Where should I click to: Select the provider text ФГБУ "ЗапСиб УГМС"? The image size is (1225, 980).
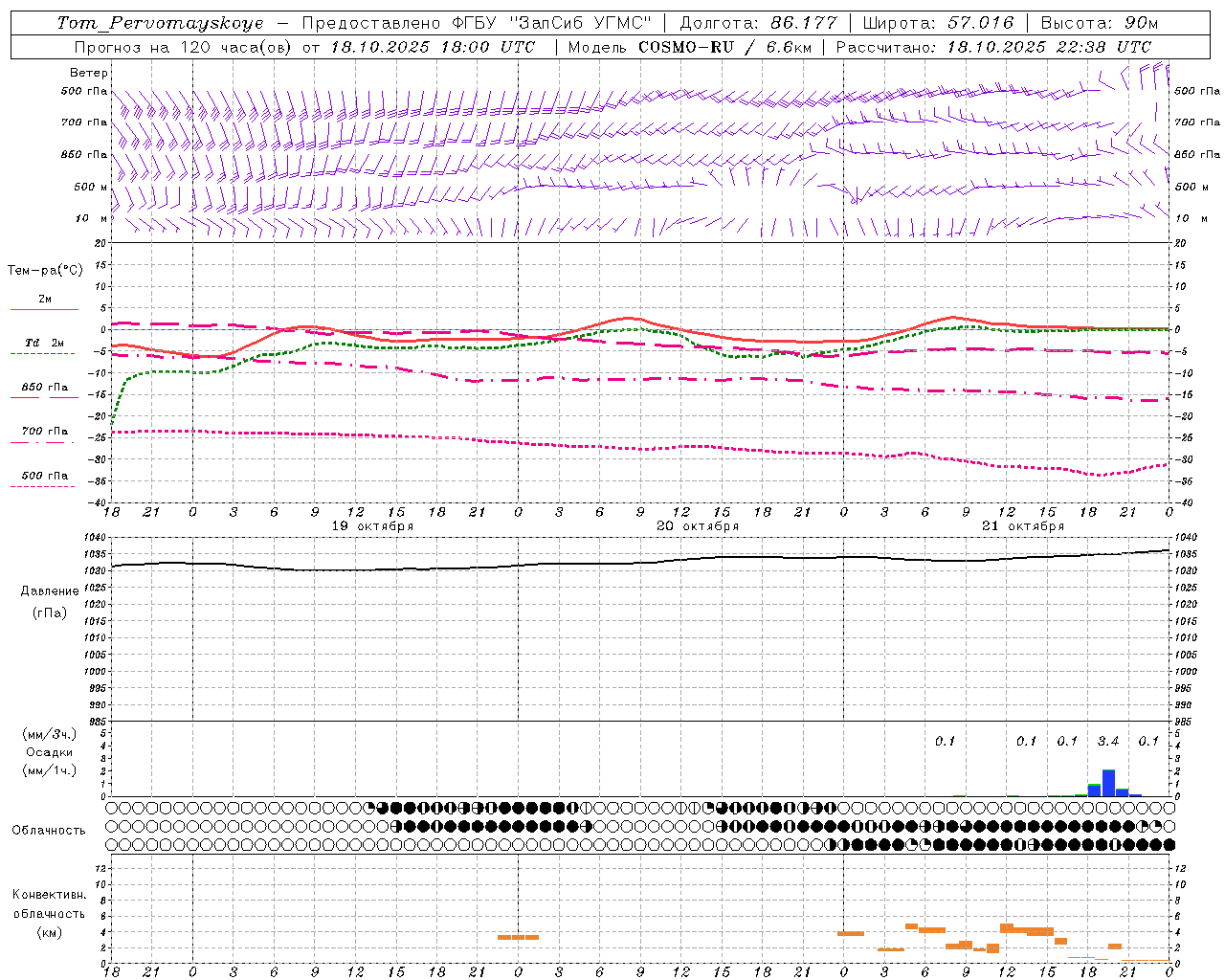point(551,23)
